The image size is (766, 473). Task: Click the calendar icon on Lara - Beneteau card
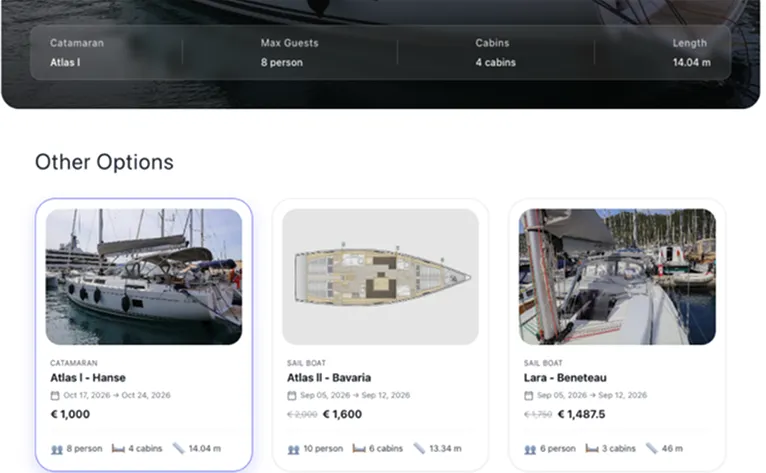[x=529, y=395]
